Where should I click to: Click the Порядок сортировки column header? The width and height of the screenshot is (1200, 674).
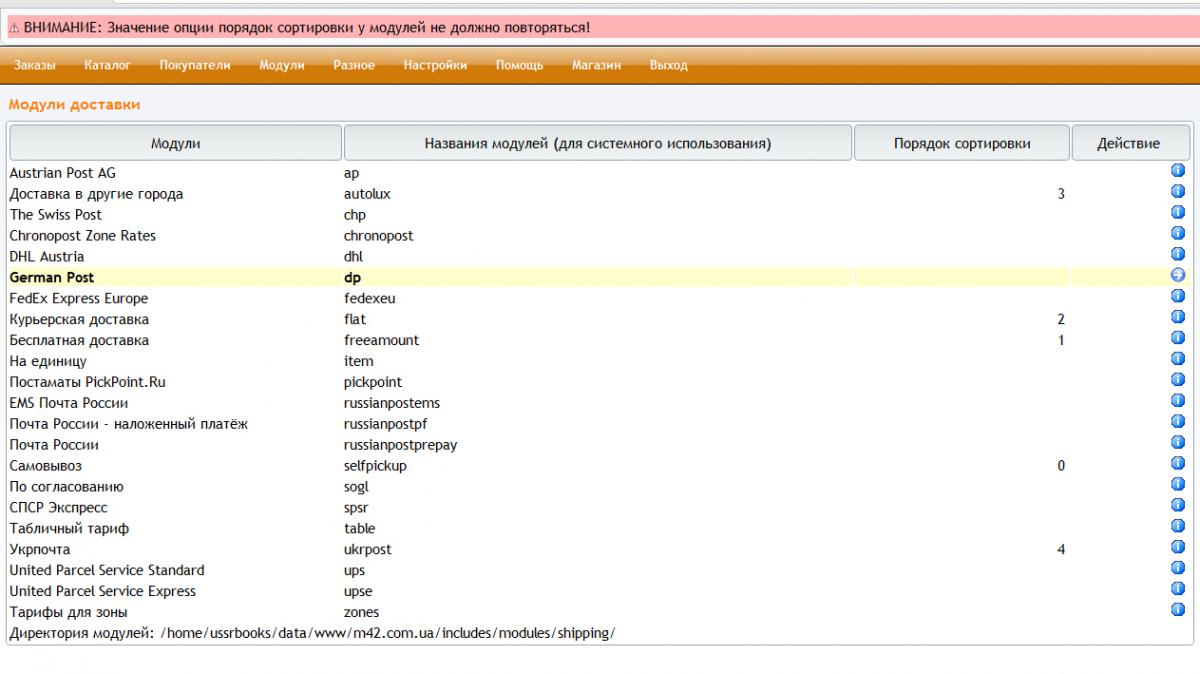pos(961,143)
